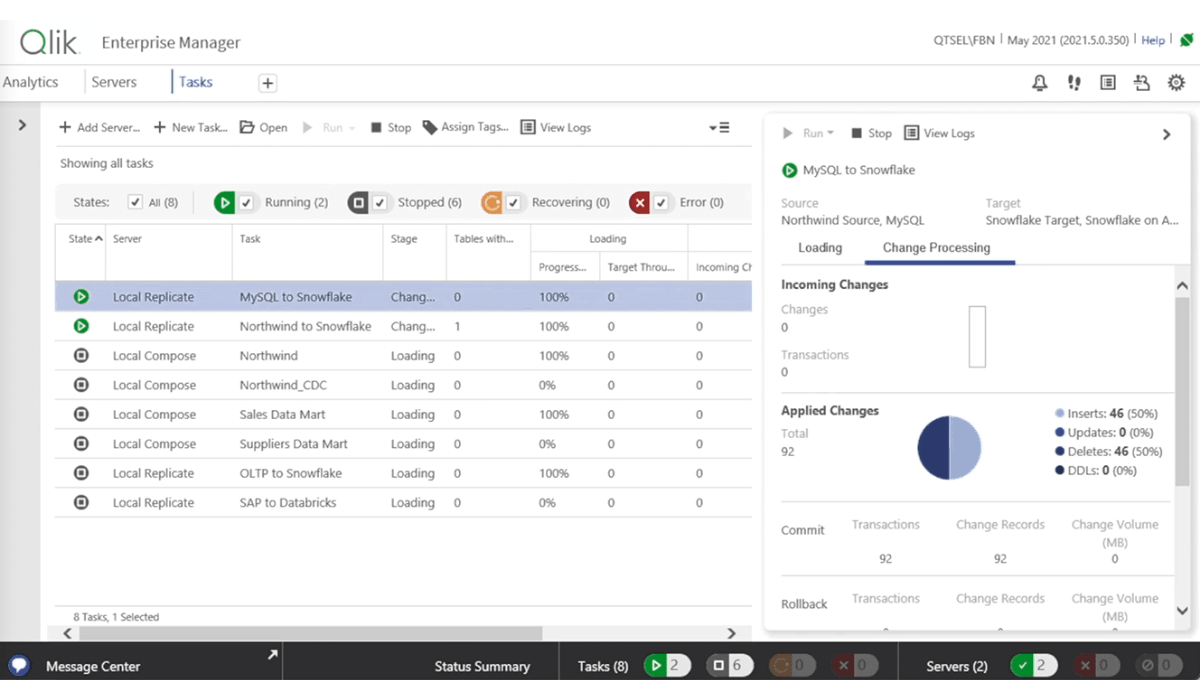Click horizontal scrollbar right arrow
Image resolution: width=1200 pixels, height=700 pixels.
pyautogui.click(x=731, y=633)
